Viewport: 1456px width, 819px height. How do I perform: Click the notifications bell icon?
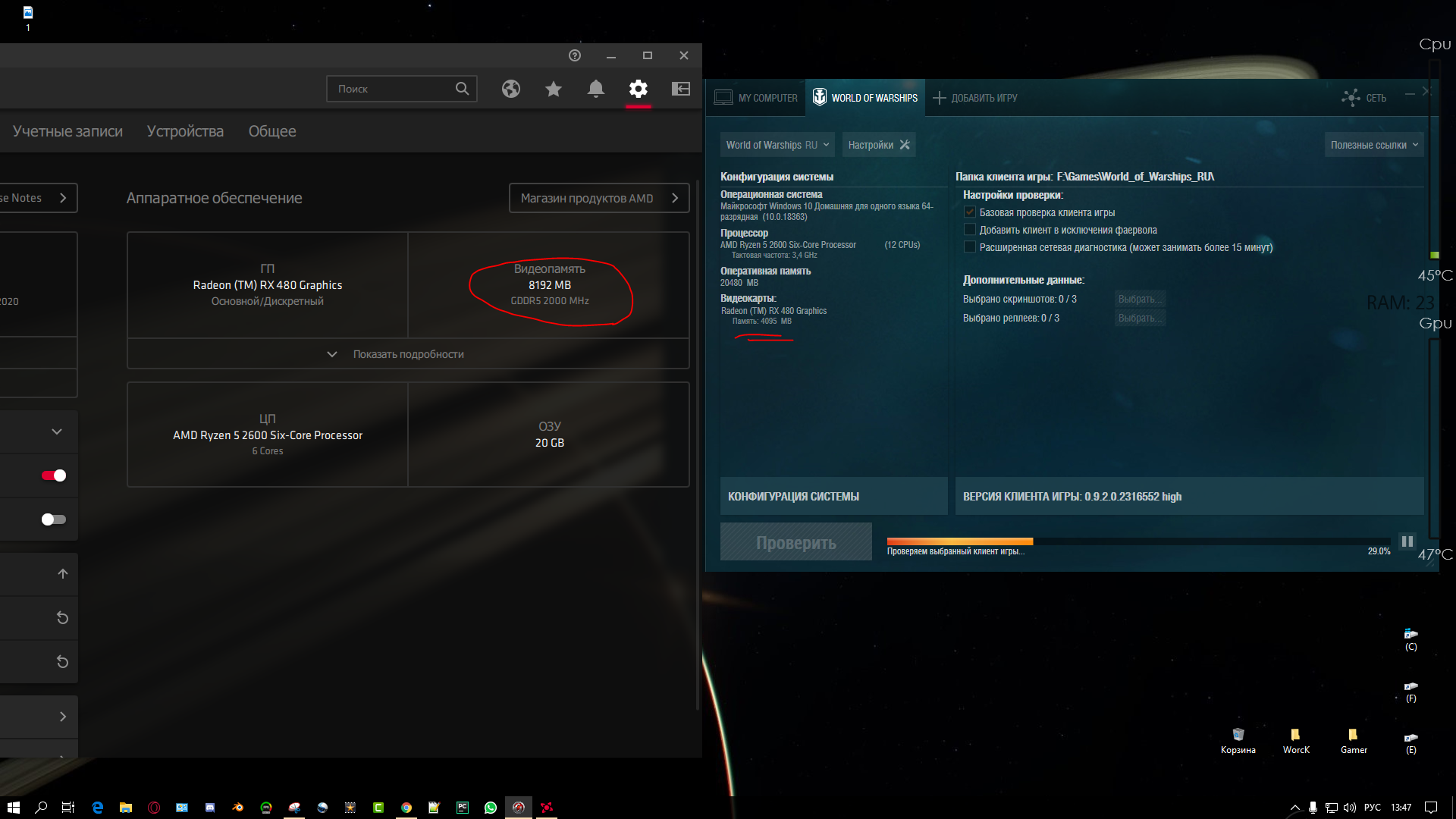(595, 89)
